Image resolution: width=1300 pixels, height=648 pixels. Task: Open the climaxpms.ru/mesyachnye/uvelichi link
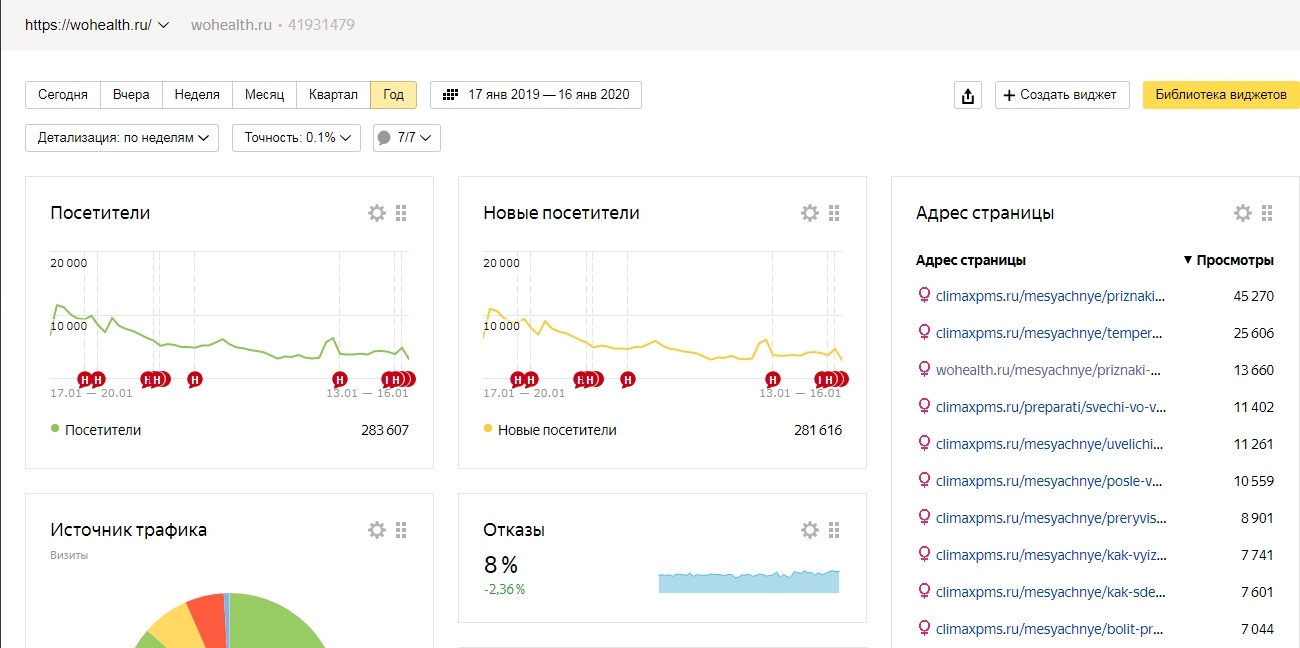pyautogui.click(x=1051, y=444)
